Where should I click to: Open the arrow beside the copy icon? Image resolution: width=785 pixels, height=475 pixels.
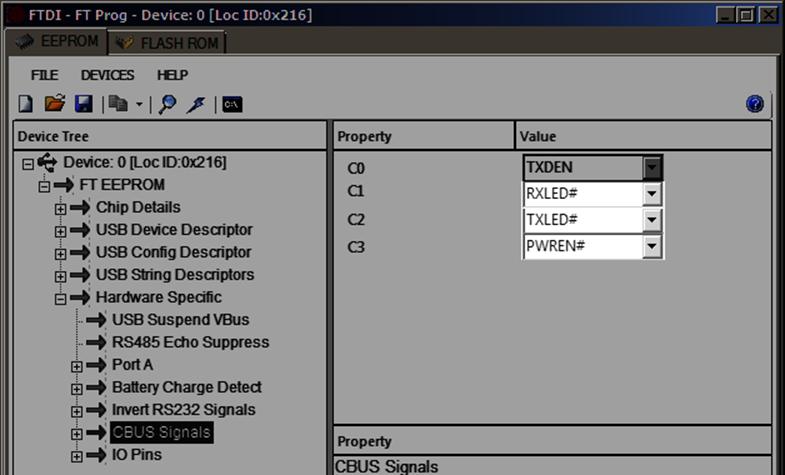click(139, 105)
